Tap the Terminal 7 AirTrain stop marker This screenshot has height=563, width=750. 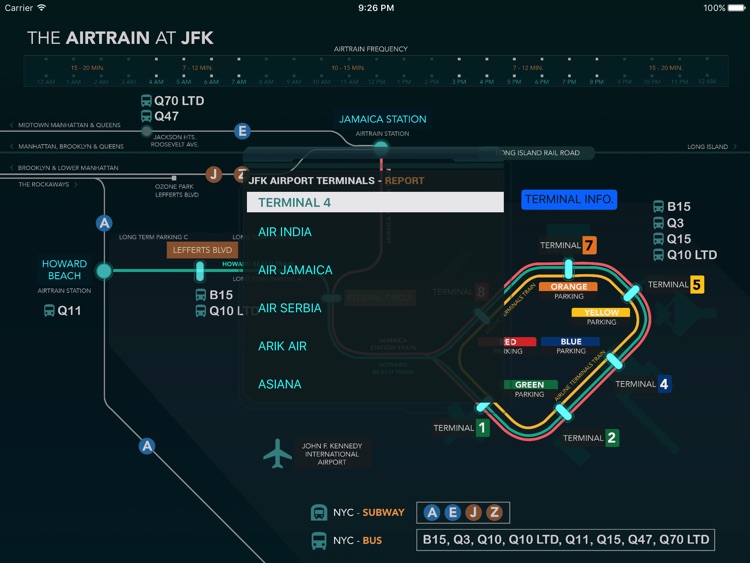568,269
